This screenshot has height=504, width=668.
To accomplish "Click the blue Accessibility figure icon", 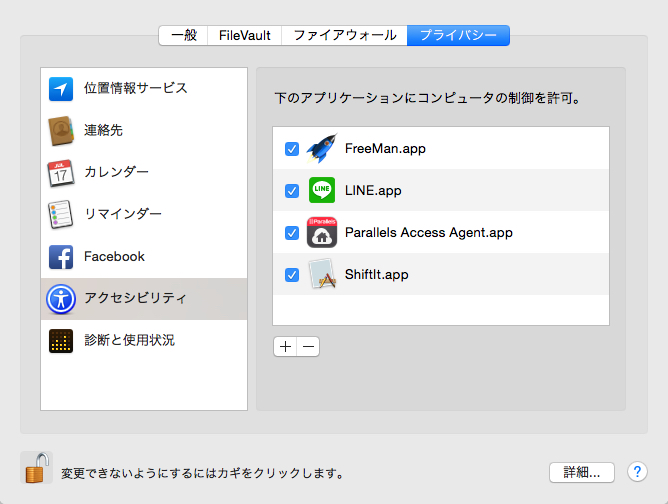I will coord(61,299).
